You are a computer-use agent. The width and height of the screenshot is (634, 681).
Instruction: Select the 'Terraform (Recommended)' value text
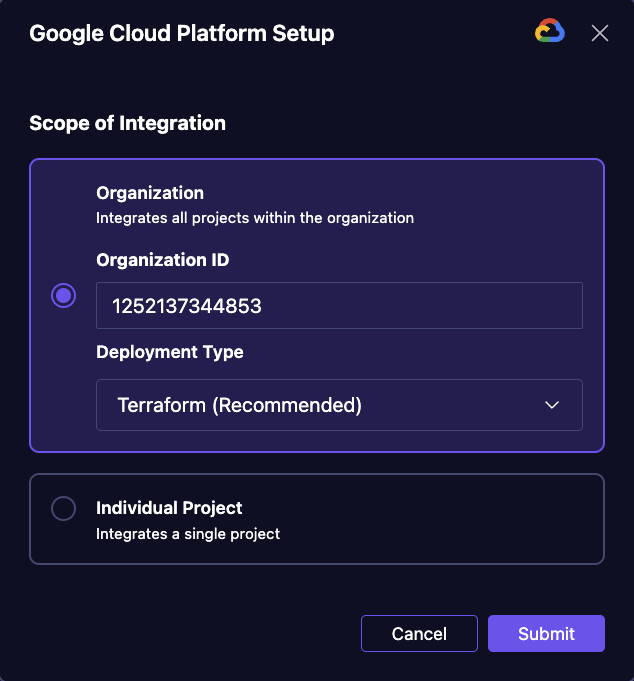point(239,405)
